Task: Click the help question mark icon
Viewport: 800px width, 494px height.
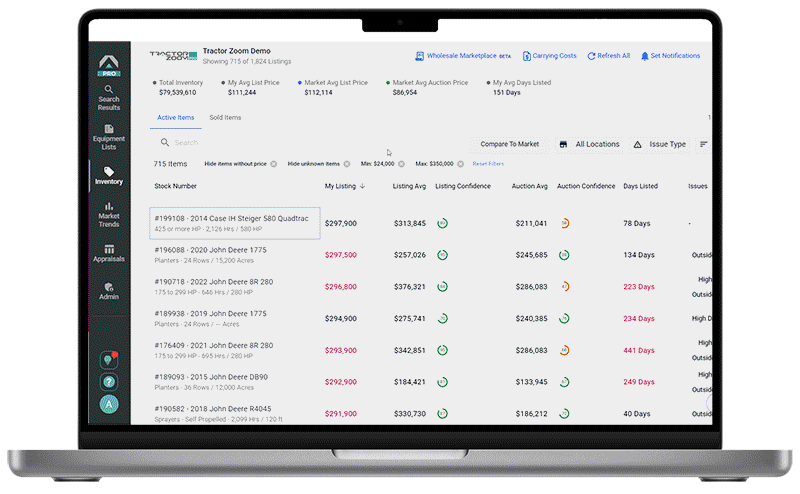Action: (x=109, y=382)
